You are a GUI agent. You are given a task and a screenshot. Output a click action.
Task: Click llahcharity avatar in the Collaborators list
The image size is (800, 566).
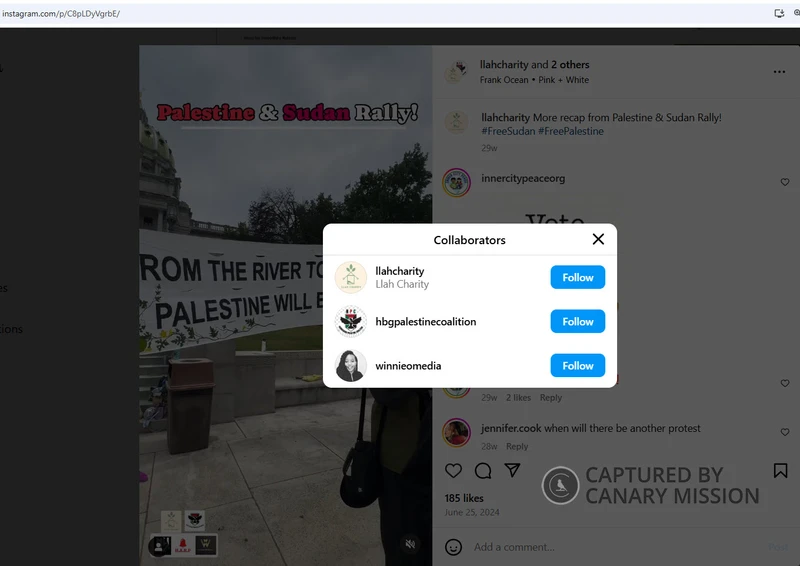[x=351, y=277]
